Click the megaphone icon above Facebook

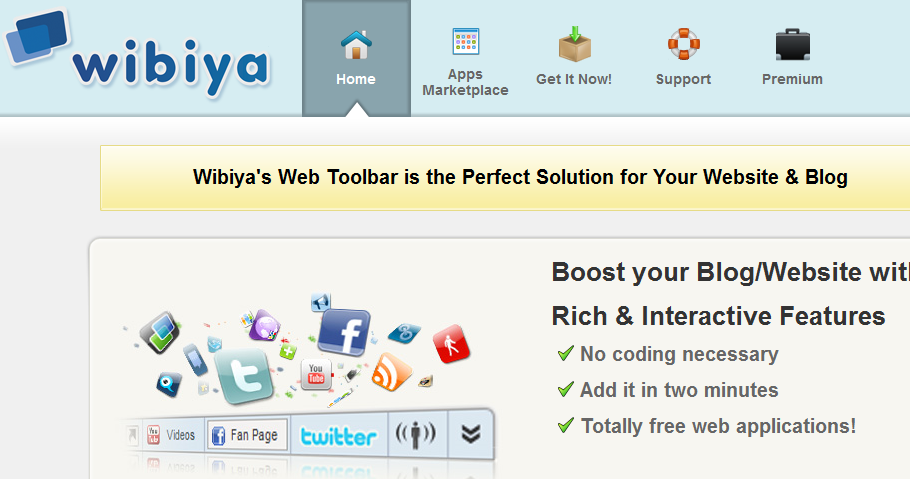[x=321, y=302]
